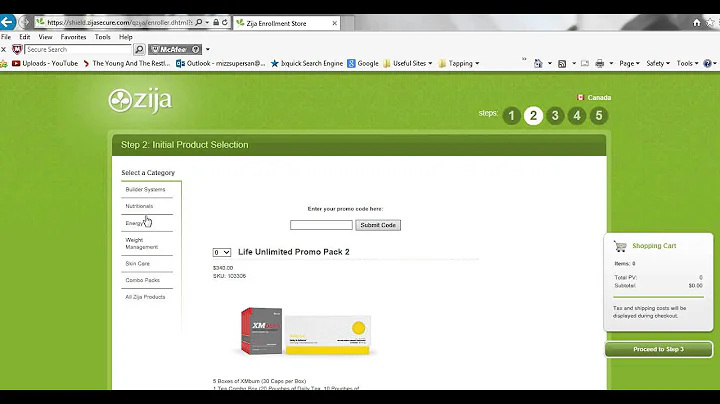
Task: Go to step 5 circle
Action: 599,116
